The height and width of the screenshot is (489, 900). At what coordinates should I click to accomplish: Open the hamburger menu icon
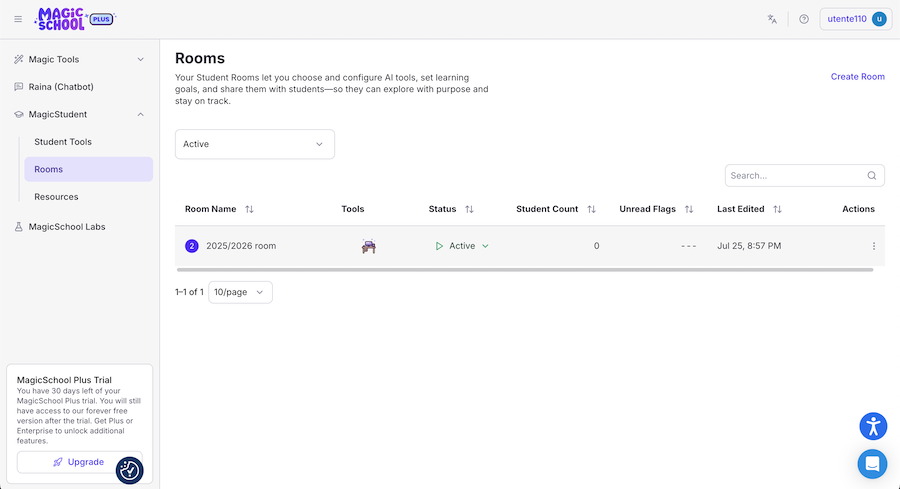coord(18,19)
